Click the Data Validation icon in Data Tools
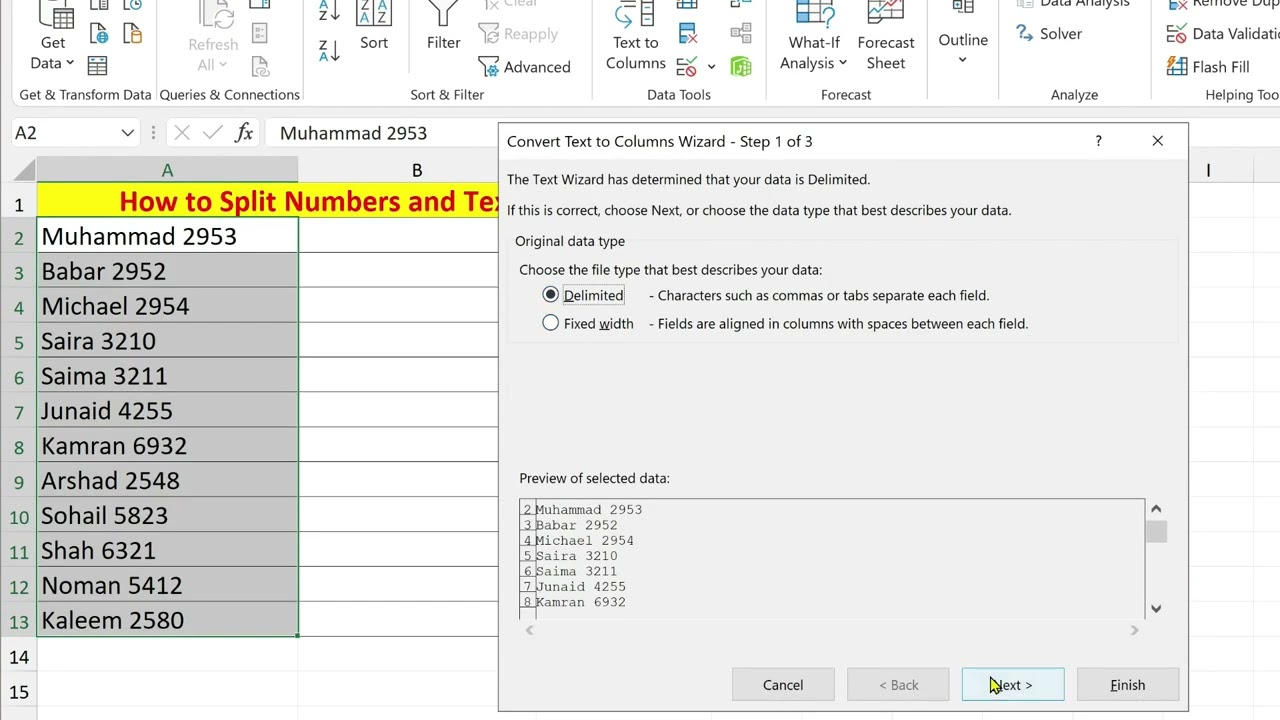Screen dimensions: 1280x720 pyautogui.click(x=686, y=67)
